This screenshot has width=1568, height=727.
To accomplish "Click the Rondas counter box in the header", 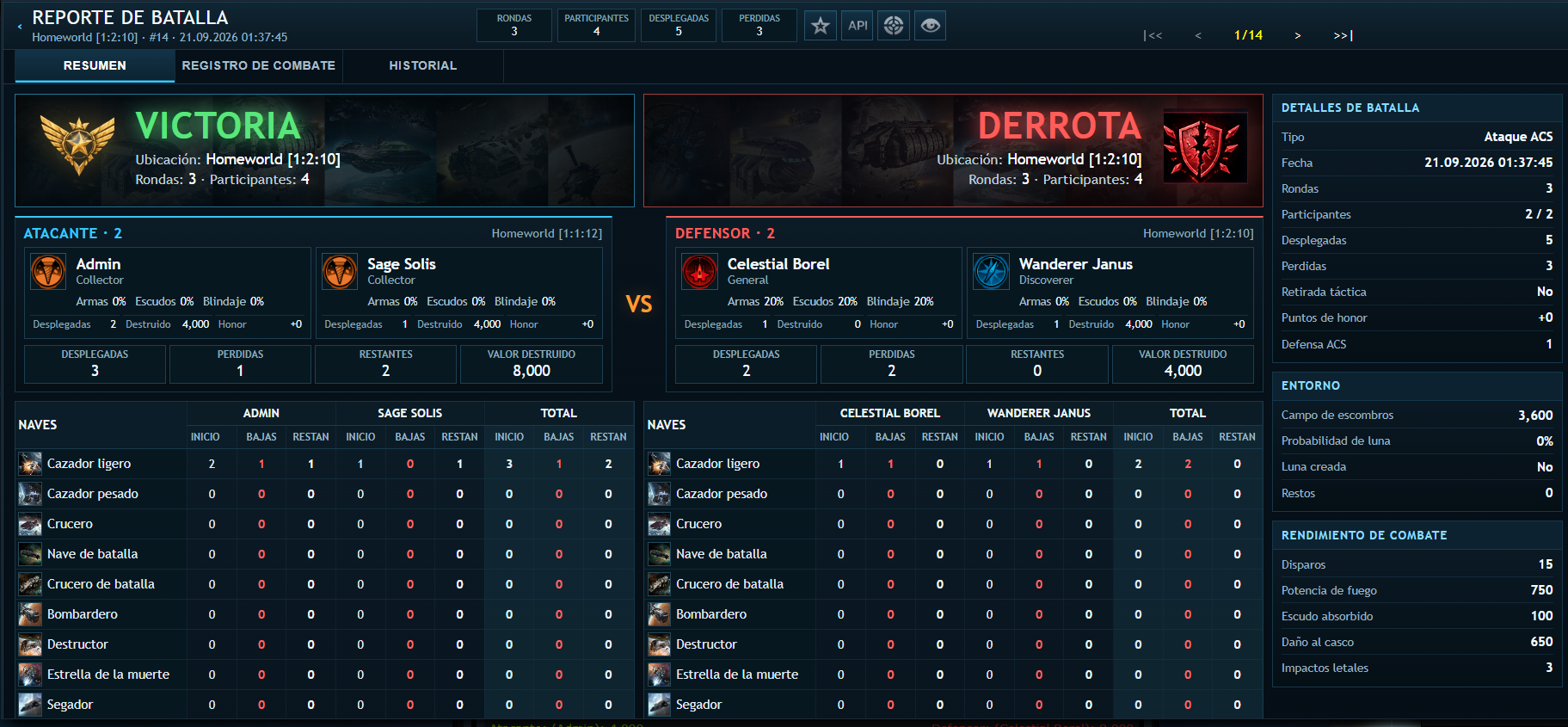I will pos(514,25).
